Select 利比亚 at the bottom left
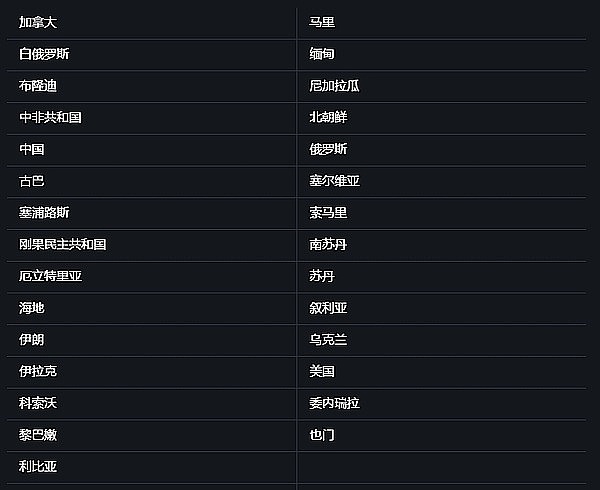The height and width of the screenshot is (490, 600). tap(39, 467)
